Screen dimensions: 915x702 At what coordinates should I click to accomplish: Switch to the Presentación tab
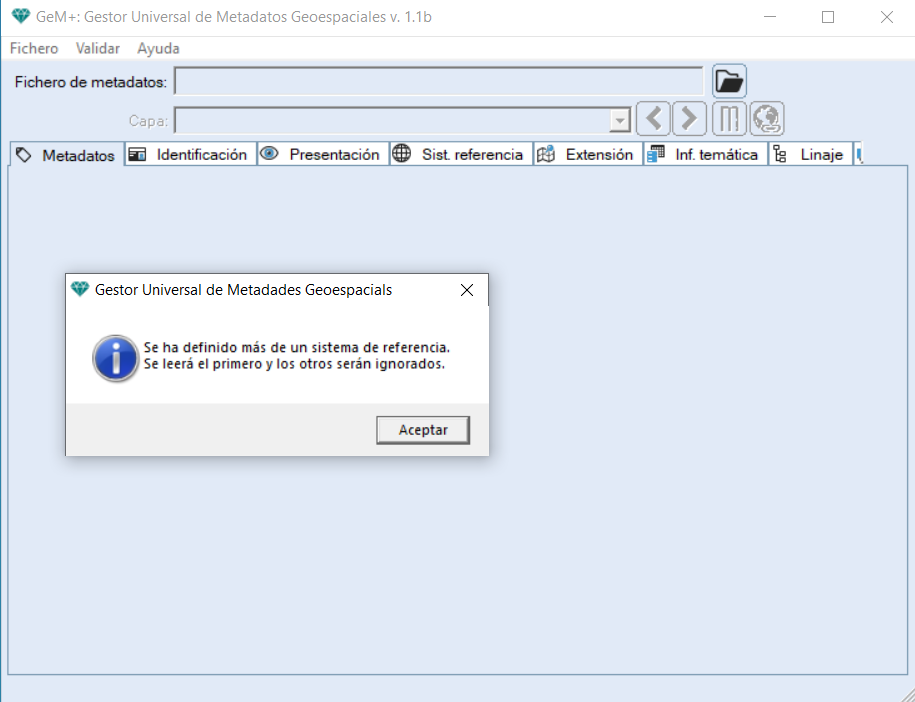[x=323, y=155]
